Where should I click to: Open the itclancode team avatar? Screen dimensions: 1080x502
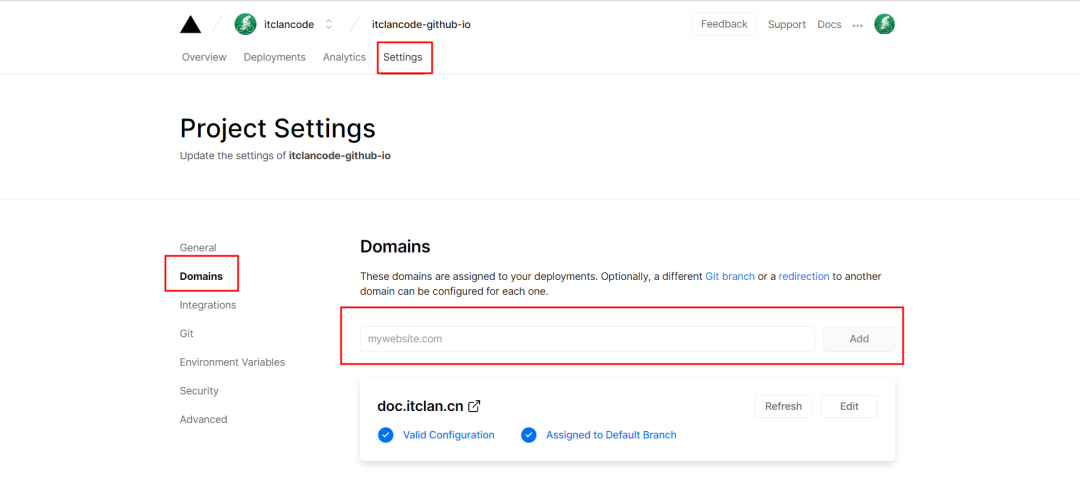coord(245,24)
